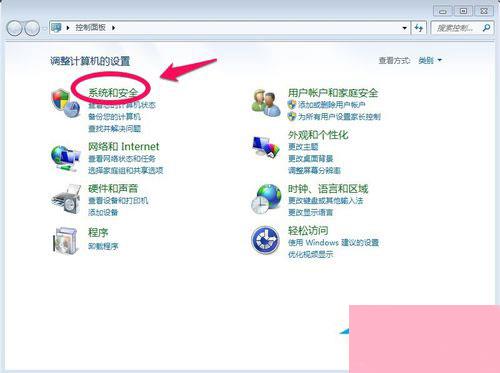Click the Control Panel icon in address bar
Screen dimensions: 500x373
coord(56,27)
